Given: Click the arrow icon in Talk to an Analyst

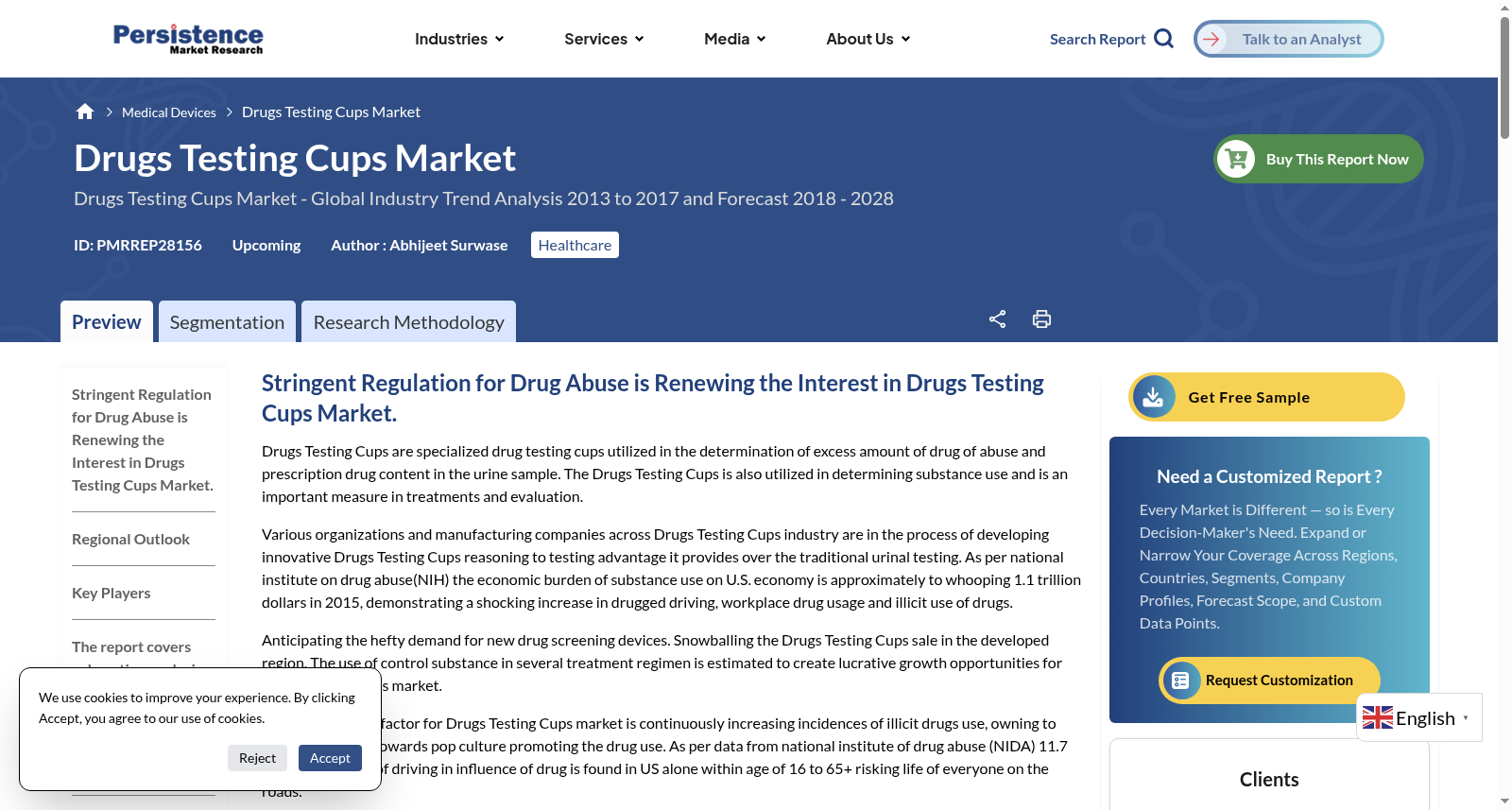Looking at the screenshot, I should pos(1211,39).
